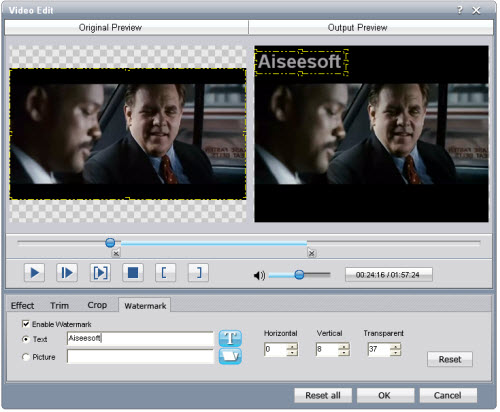Click the Original Preview header
The image size is (500, 412).
tap(127, 27)
